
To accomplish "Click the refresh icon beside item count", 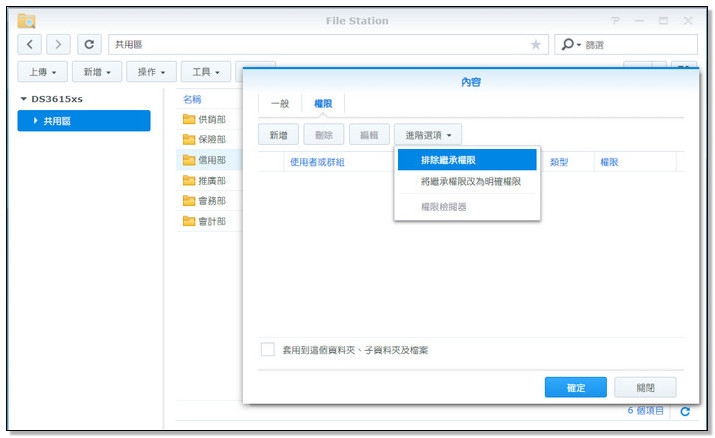I will (x=685, y=411).
